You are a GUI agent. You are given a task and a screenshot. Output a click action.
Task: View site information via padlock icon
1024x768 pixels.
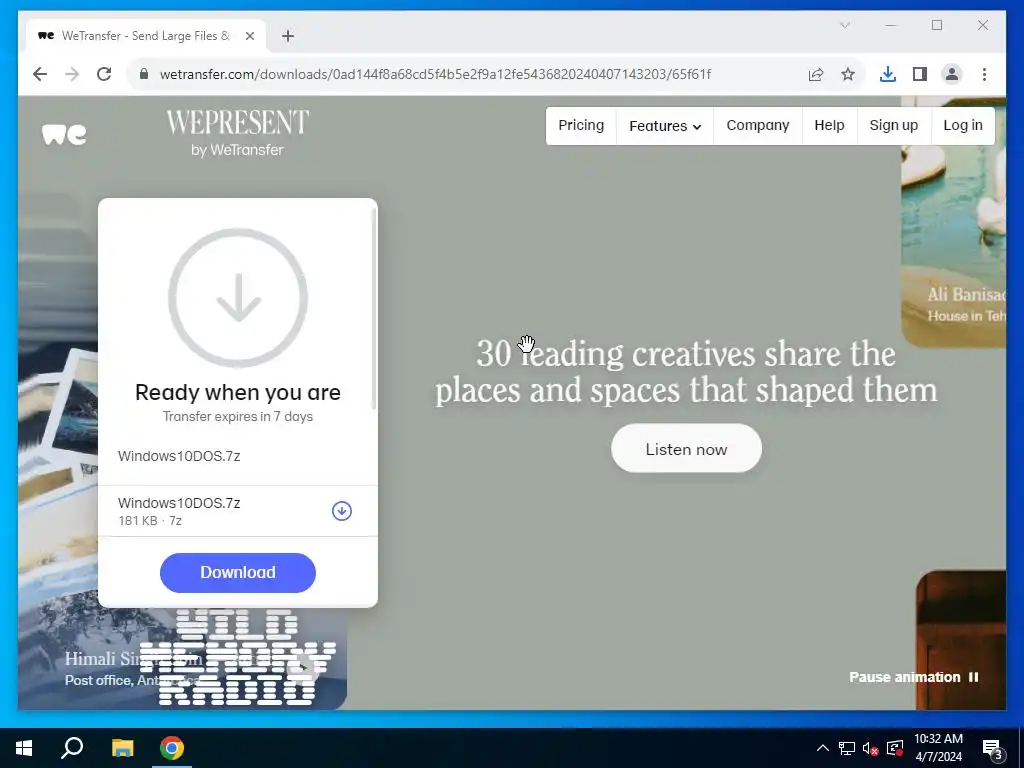click(x=144, y=74)
